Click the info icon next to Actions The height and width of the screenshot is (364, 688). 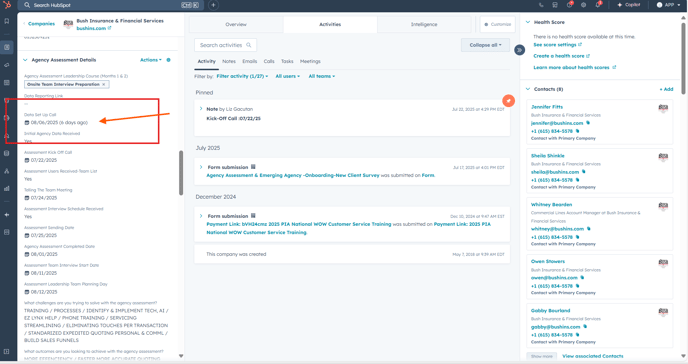coord(168,60)
